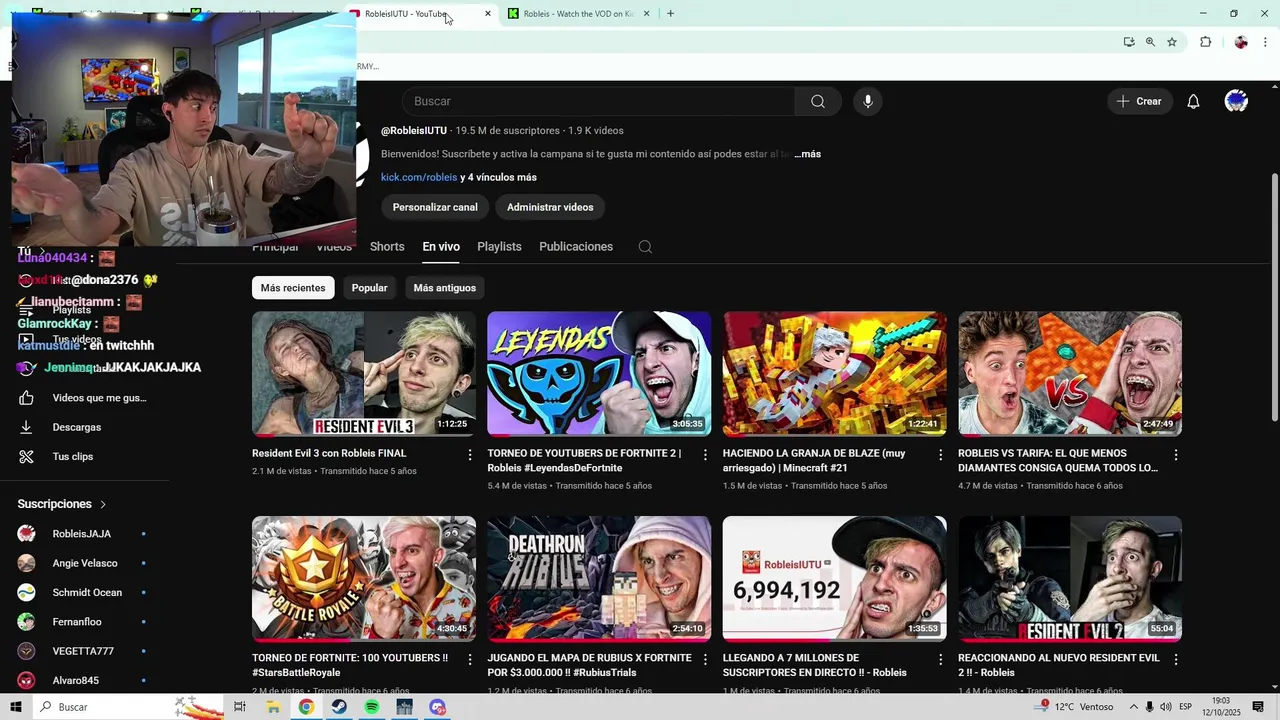Start voice search with the microphone icon

click(x=868, y=101)
